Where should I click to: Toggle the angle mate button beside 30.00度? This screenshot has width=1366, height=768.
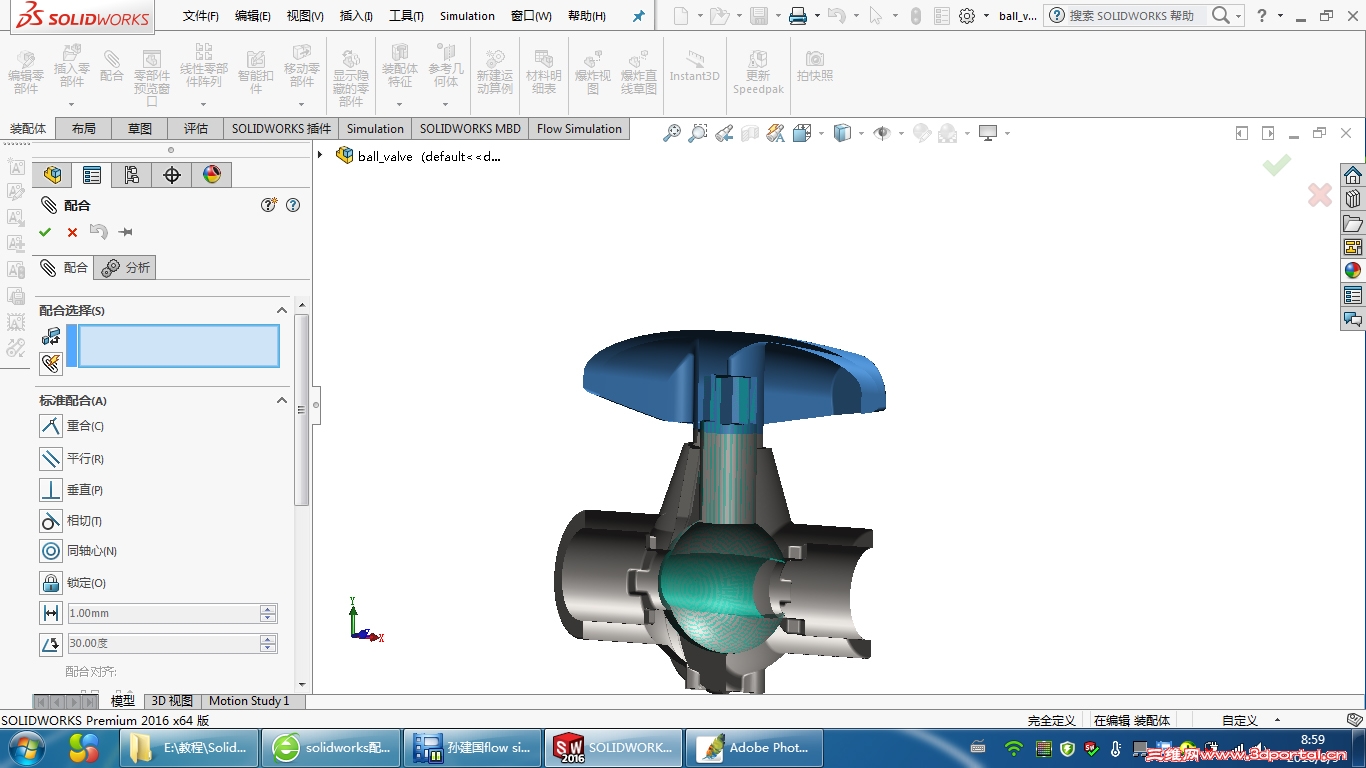(x=51, y=644)
